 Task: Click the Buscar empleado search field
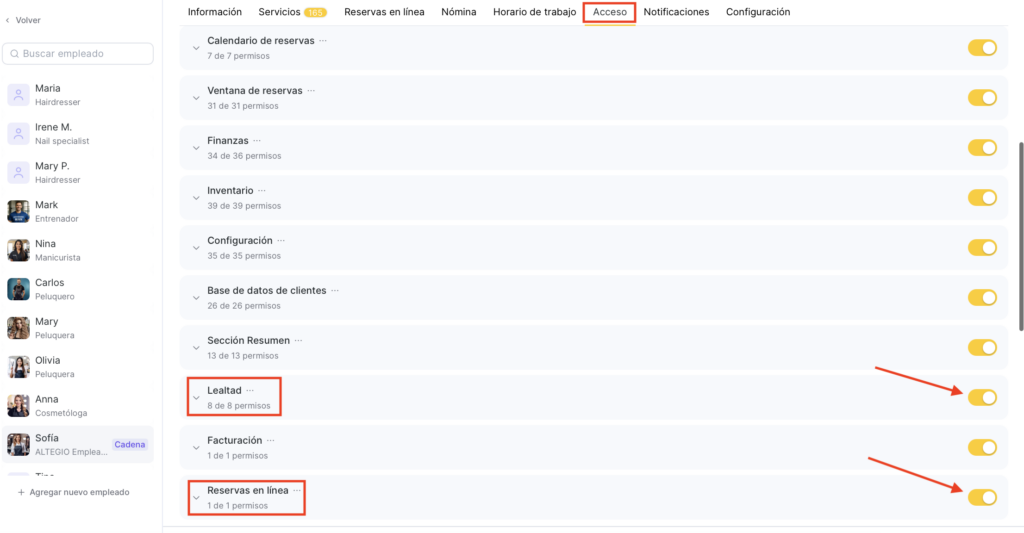coord(79,53)
